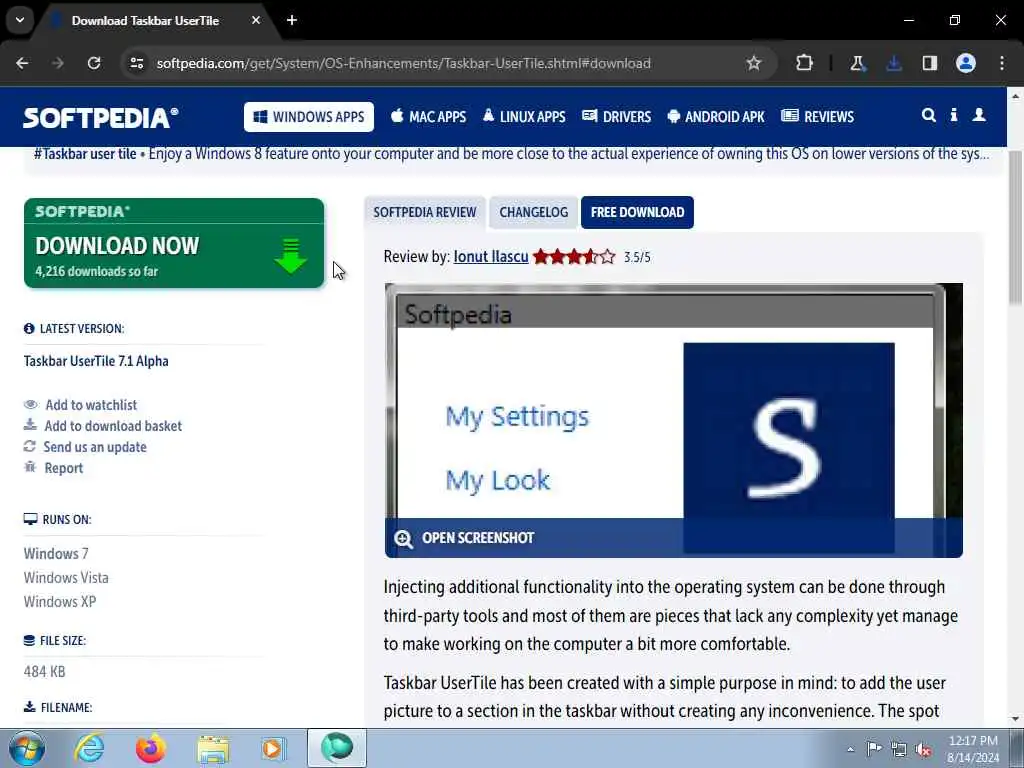Toggle the browser side panel icon

point(929,63)
